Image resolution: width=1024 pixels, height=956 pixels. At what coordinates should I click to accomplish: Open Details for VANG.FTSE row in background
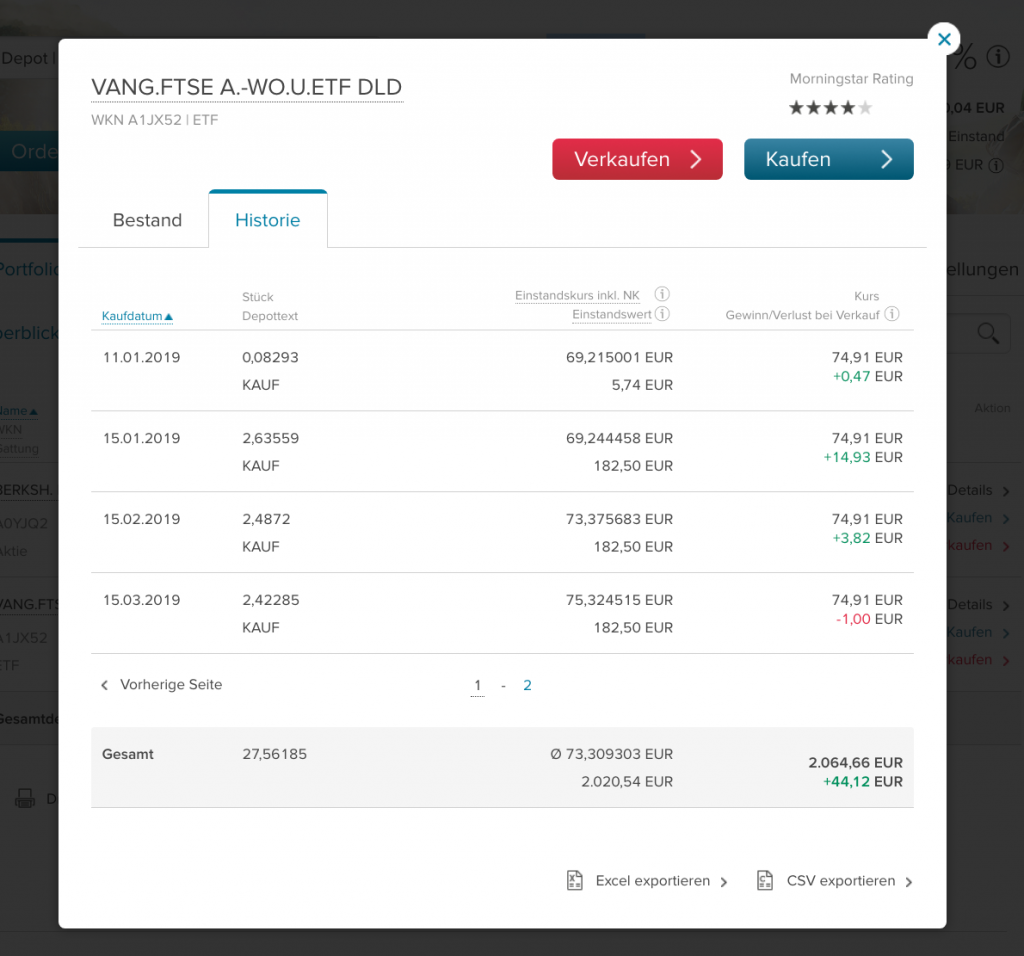[978, 605]
